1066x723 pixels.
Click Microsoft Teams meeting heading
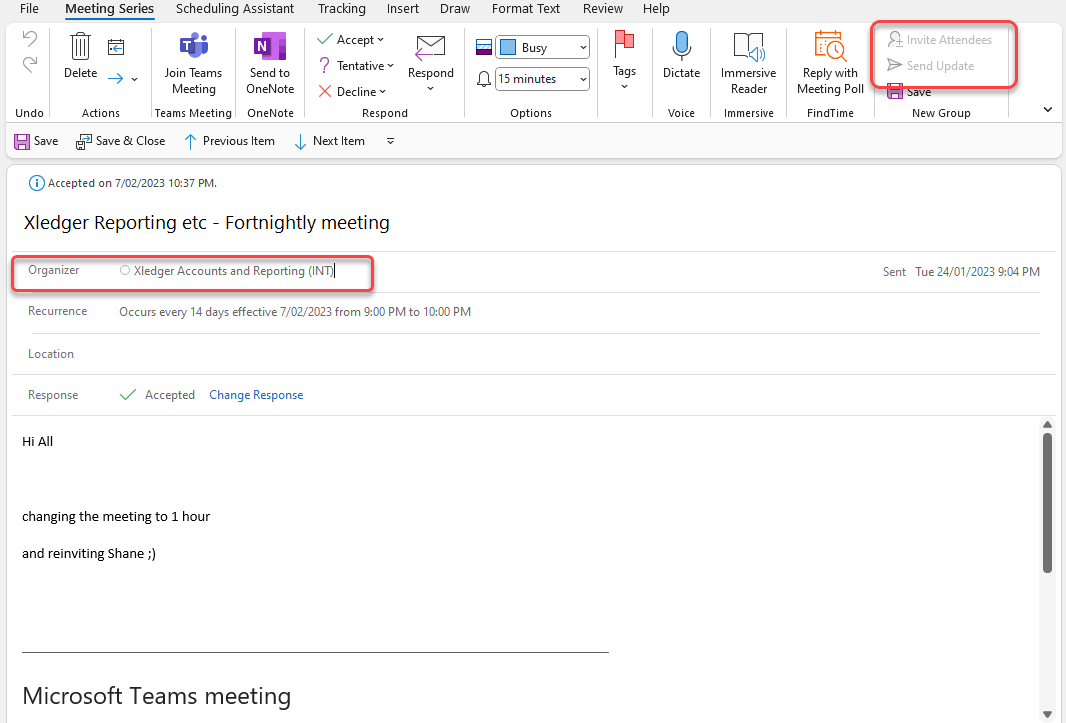(x=156, y=696)
